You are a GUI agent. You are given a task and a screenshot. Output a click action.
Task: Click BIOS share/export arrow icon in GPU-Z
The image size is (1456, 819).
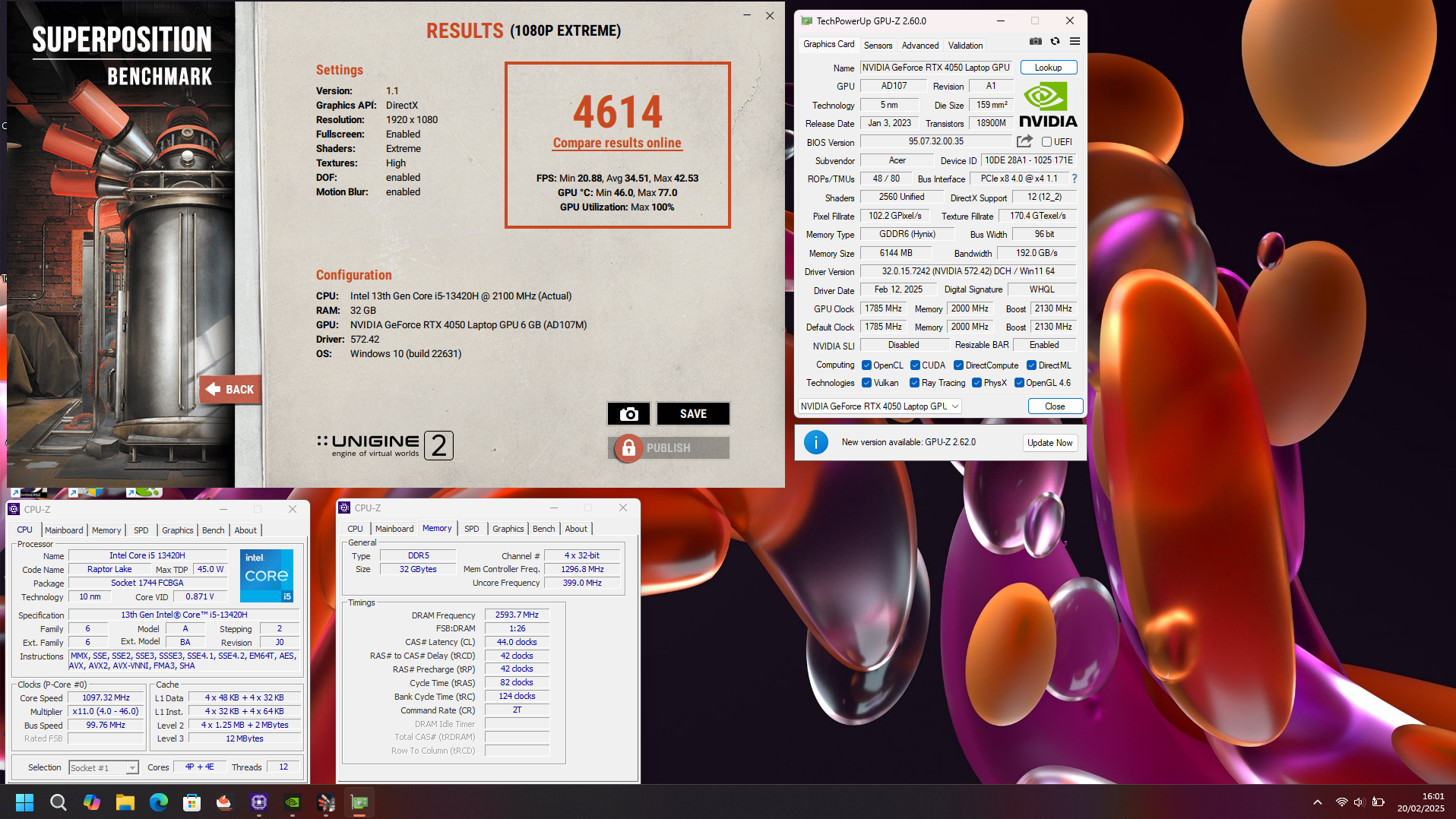pos(1024,141)
